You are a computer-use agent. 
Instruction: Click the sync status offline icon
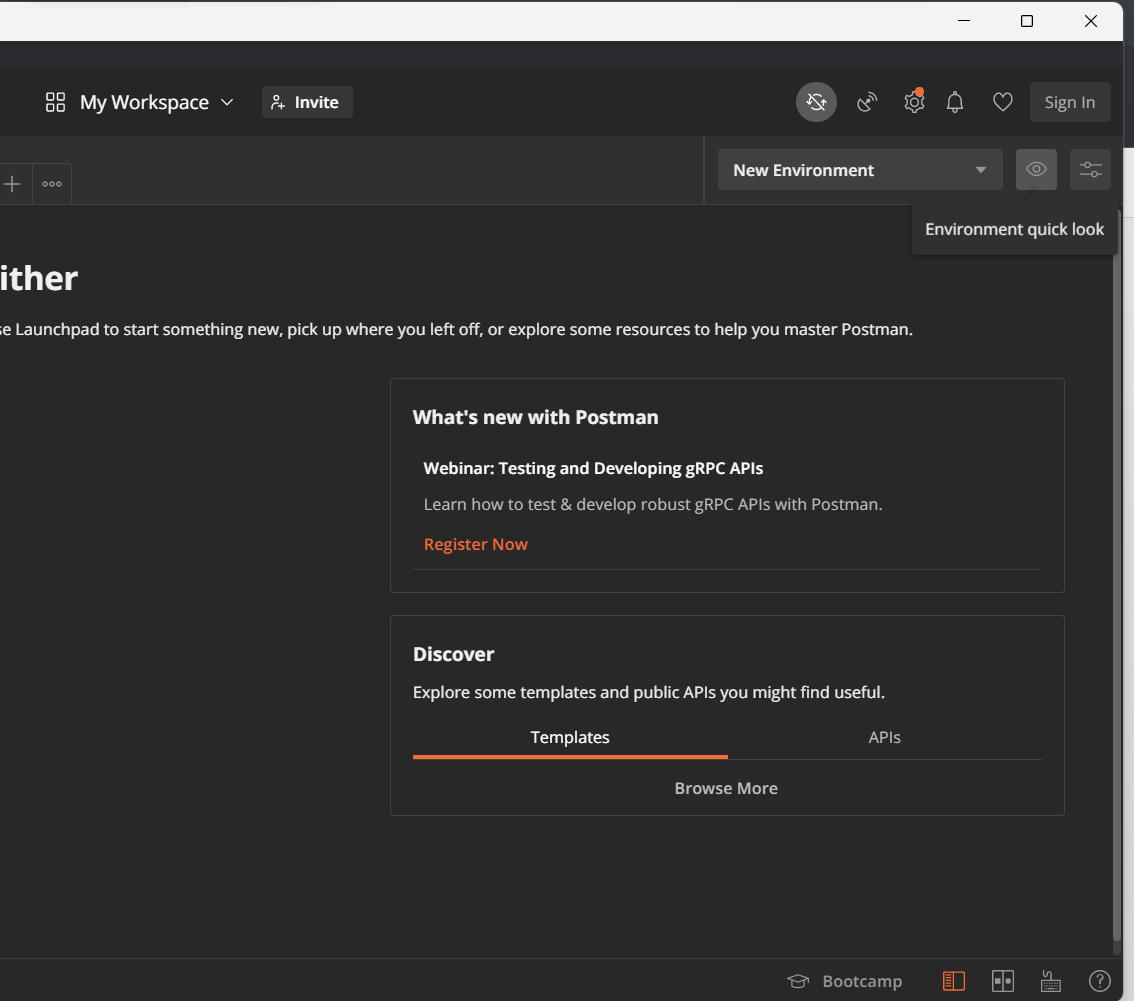[816, 102]
